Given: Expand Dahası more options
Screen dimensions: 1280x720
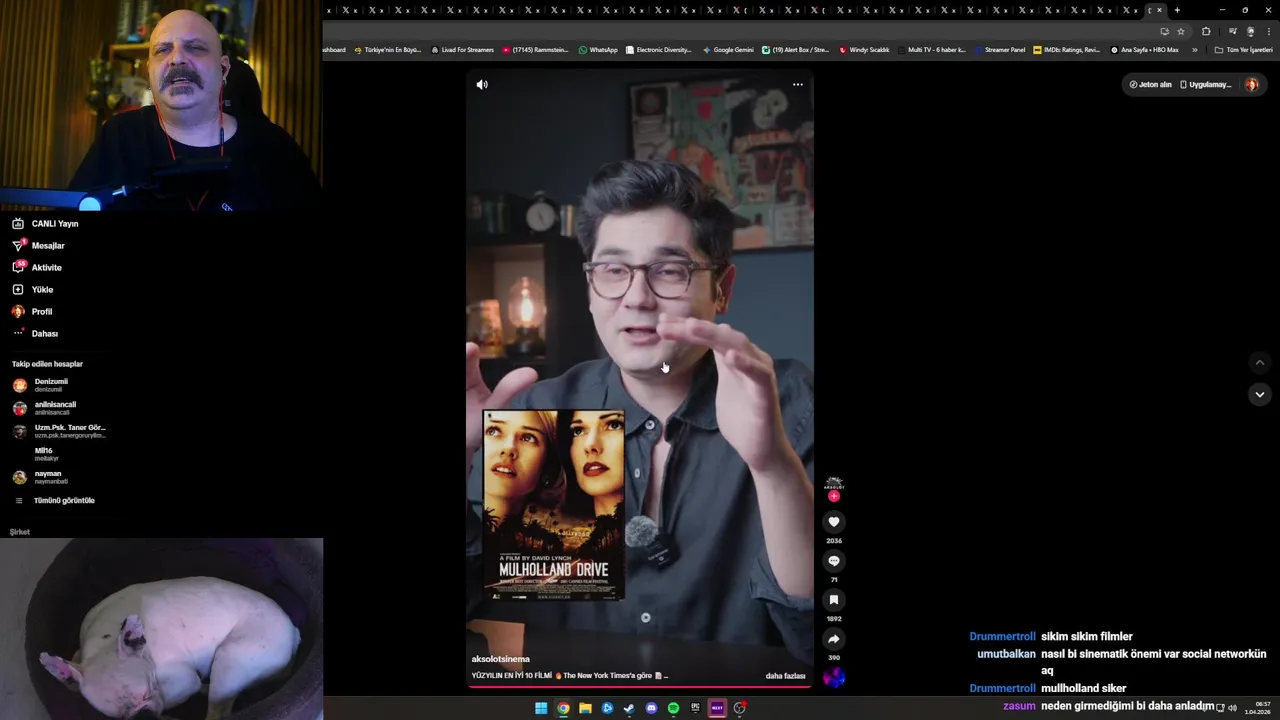Looking at the screenshot, I should pos(35,334).
